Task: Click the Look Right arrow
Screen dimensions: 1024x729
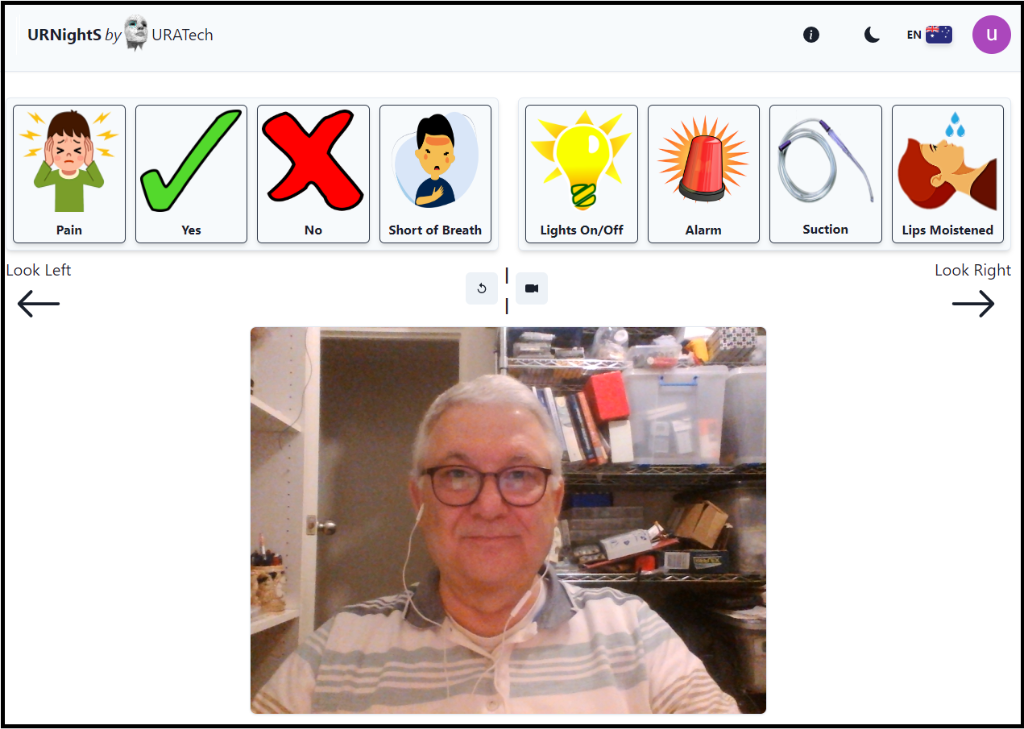Action: [x=973, y=304]
